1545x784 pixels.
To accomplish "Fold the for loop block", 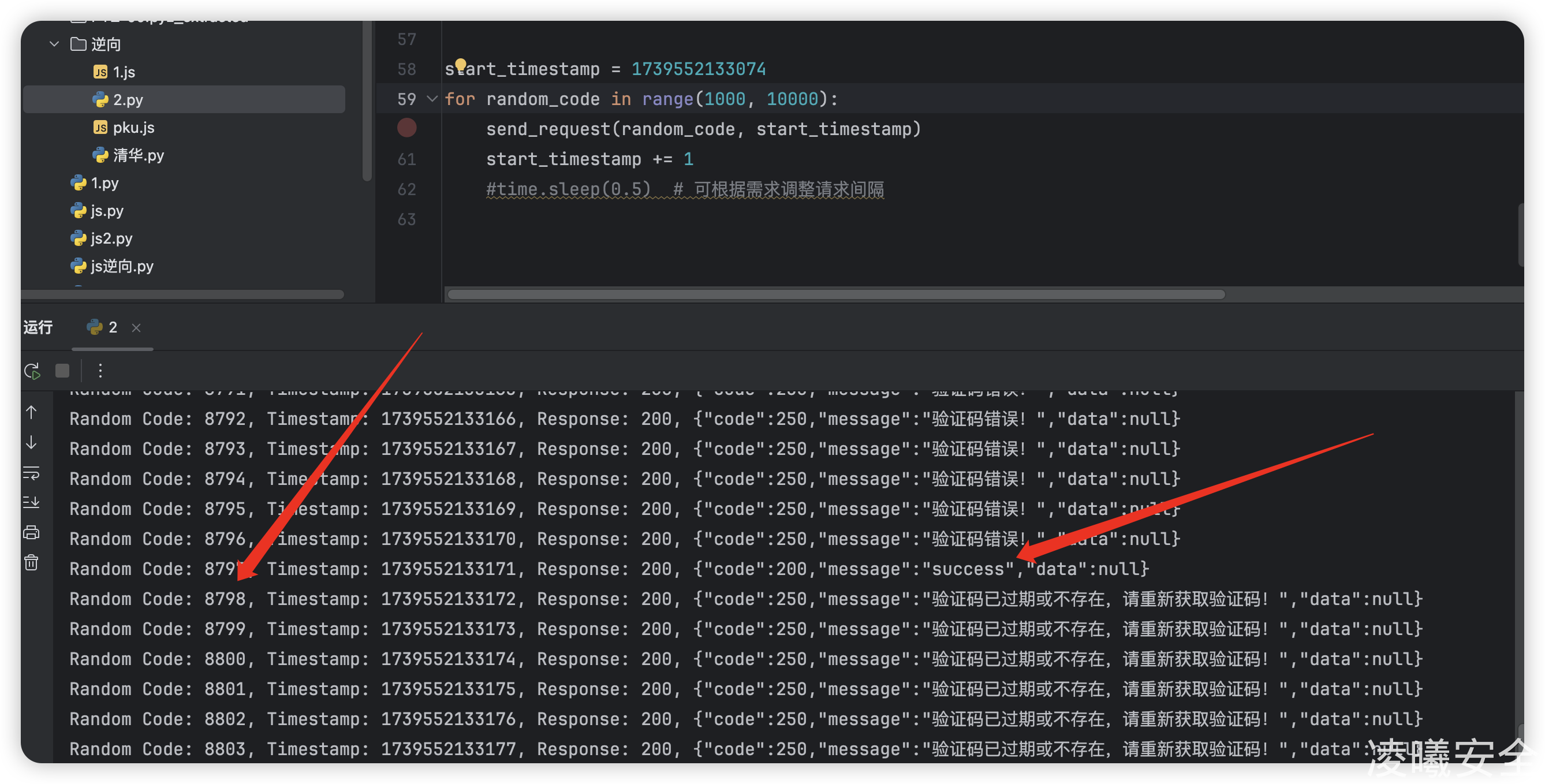I will coord(432,99).
